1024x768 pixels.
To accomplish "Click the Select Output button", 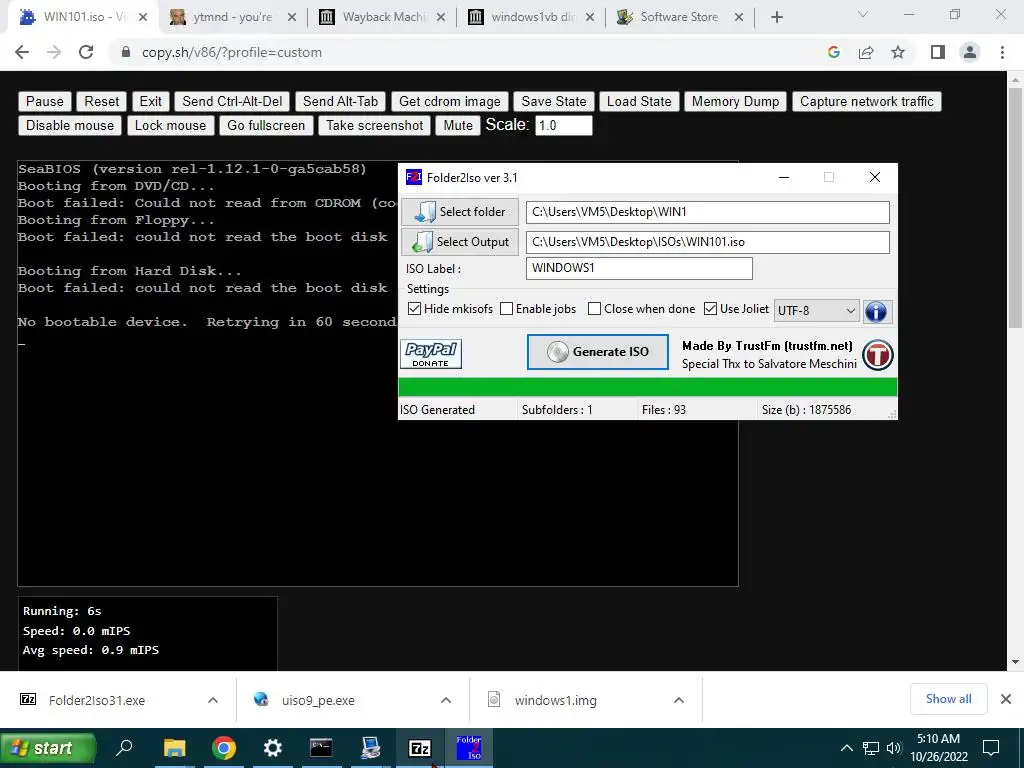I will (460, 242).
